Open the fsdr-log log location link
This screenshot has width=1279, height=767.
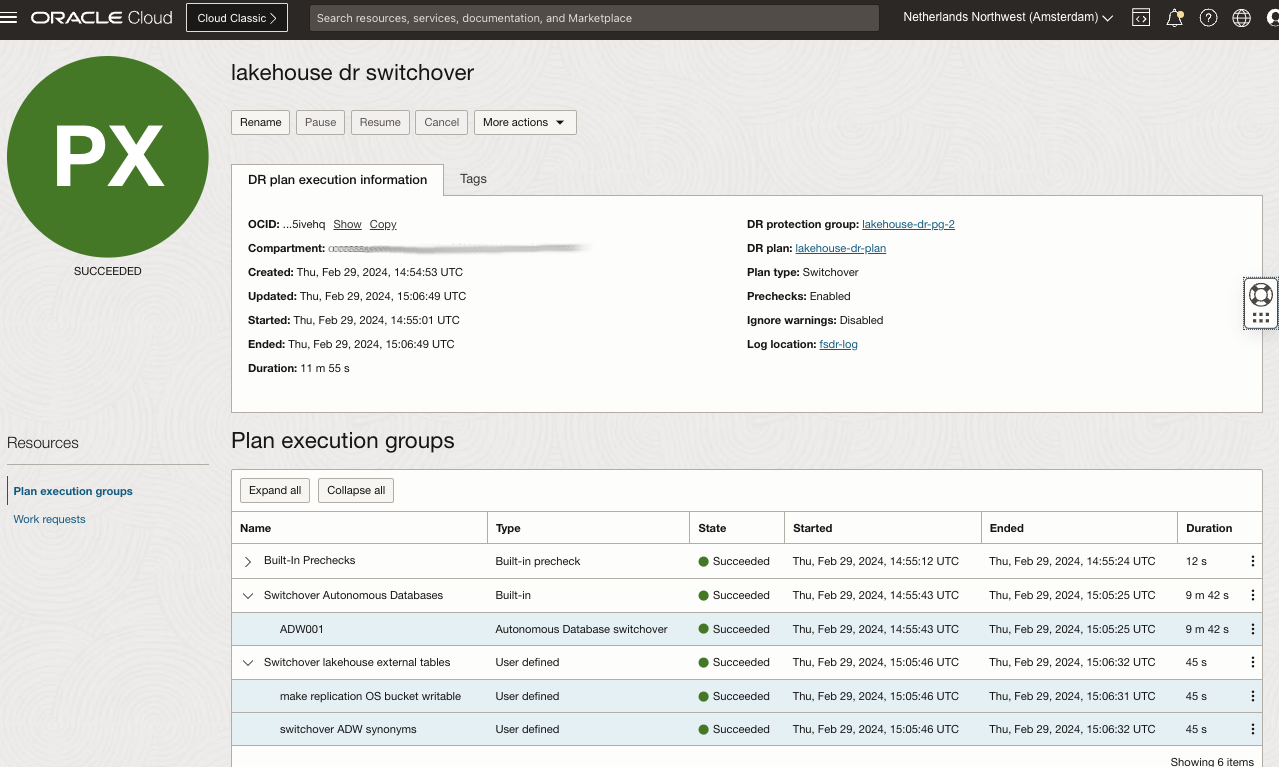(x=838, y=344)
